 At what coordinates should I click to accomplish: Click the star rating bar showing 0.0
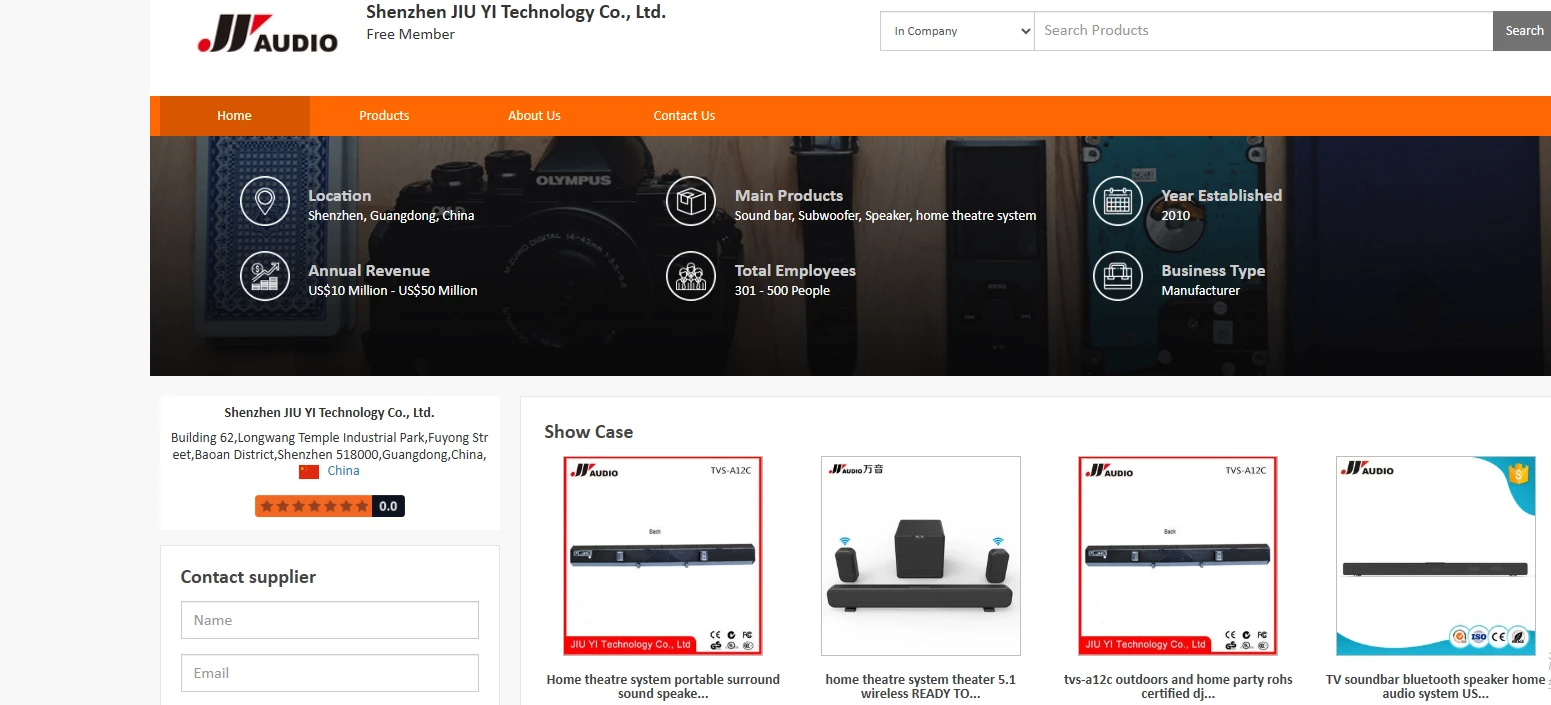tap(330, 506)
